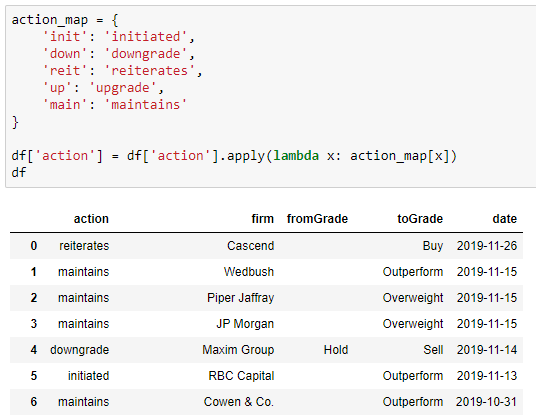This screenshot has width=536, height=416.
Task: Click the date cell 2019-11-26
Action: pos(487,246)
